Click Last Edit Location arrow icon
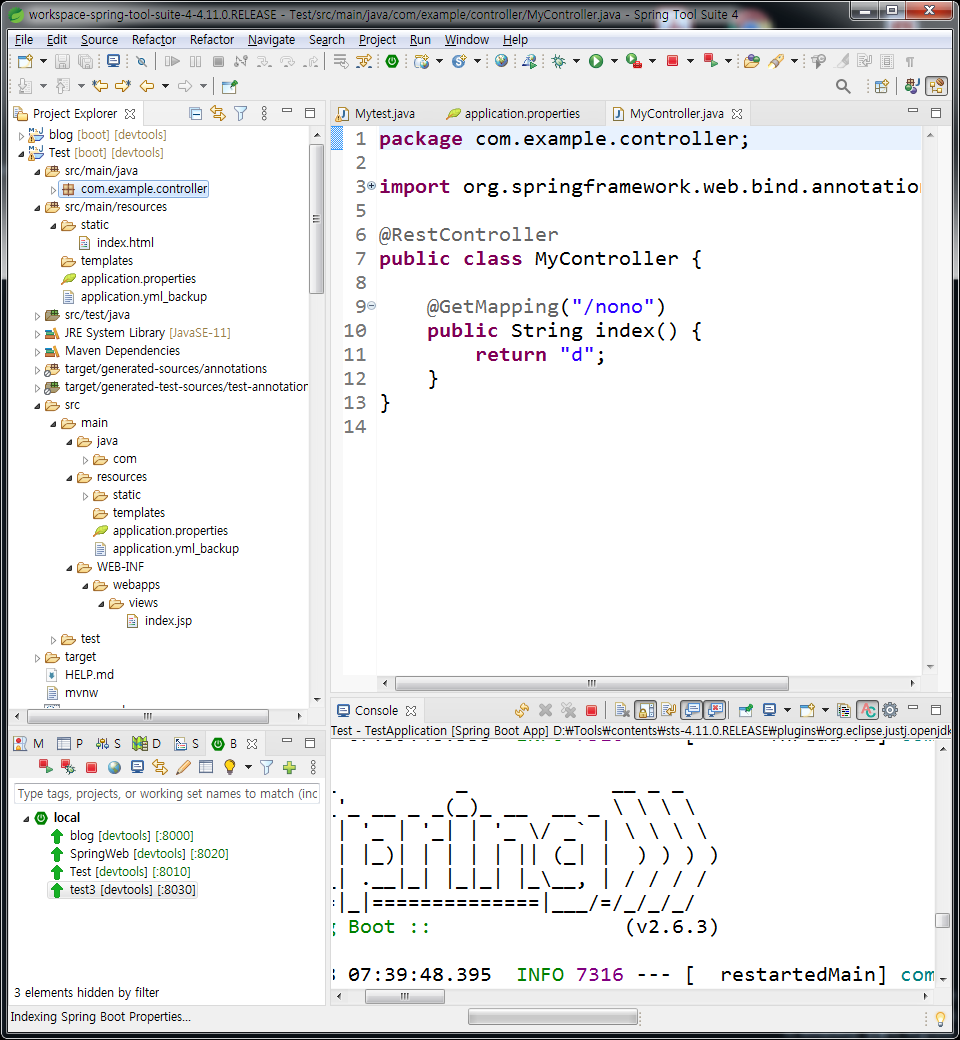 [x=100, y=86]
